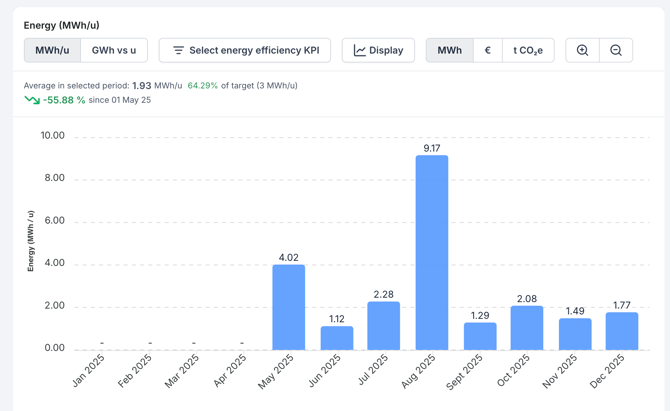
Task: Click the May 2025 bar showing 4.02
Action: pyautogui.click(x=289, y=307)
